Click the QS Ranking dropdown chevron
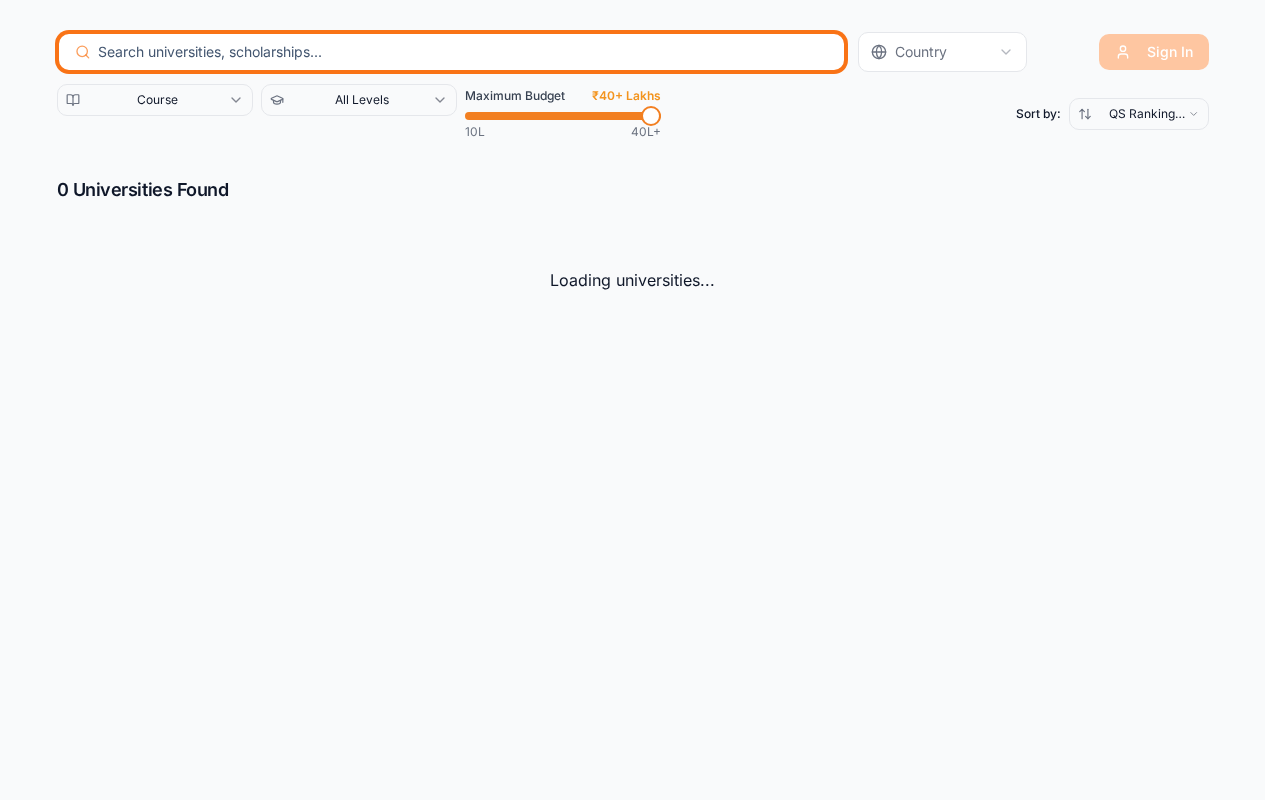Viewport: 1280px width, 800px height. pyautogui.click(x=1193, y=114)
